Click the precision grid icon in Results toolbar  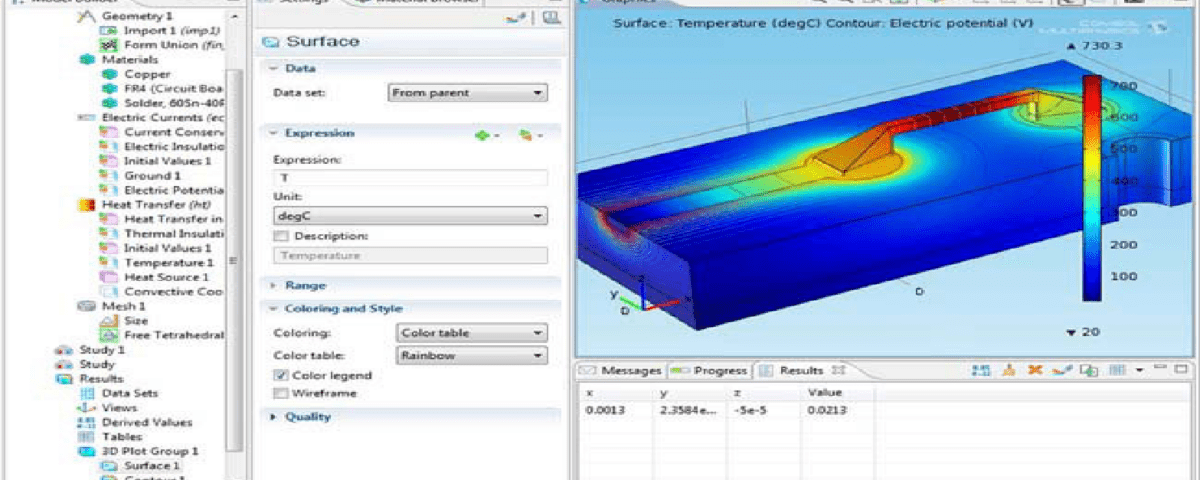[x=981, y=370]
